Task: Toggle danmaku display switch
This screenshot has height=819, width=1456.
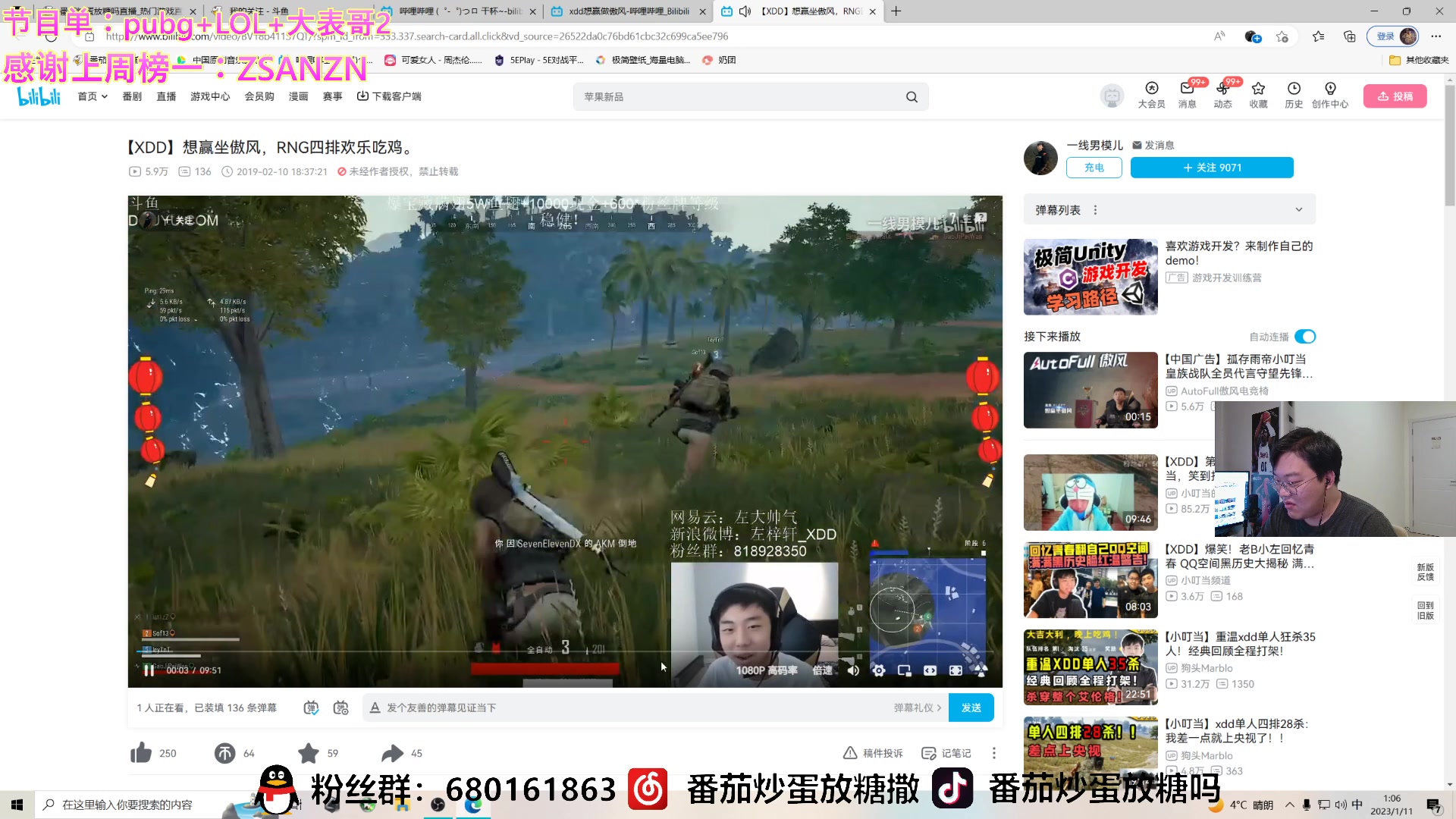Action: 312,708
